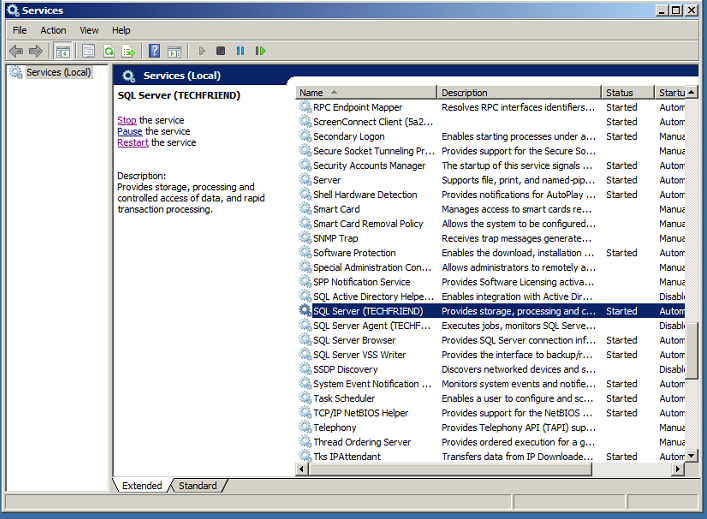Select TCP/IP NetBIOS Helper service
The height and width of the screenshot is (519, 707).
coord(491,413)
